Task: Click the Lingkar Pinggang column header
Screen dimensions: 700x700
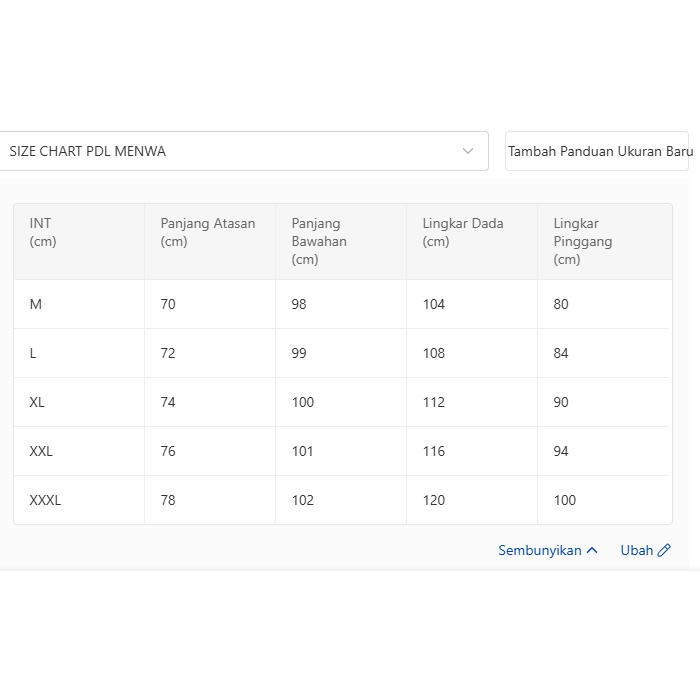Action: pyautogui.click(x=583, y=241)
